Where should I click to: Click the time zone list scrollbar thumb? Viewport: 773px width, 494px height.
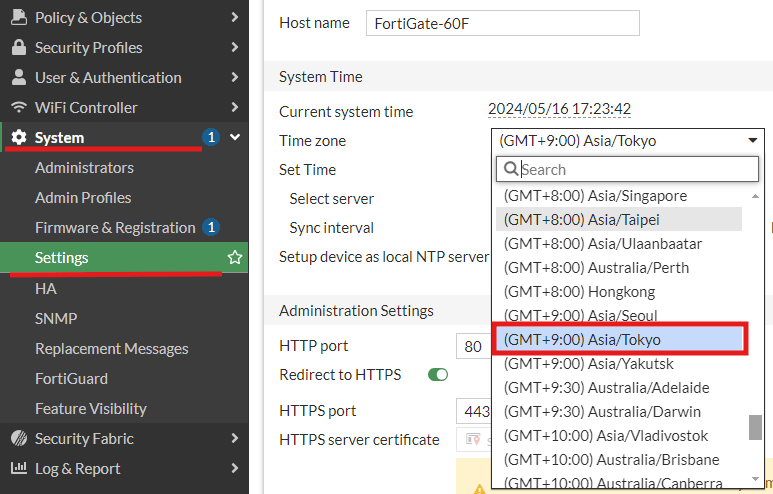point(755,427)
